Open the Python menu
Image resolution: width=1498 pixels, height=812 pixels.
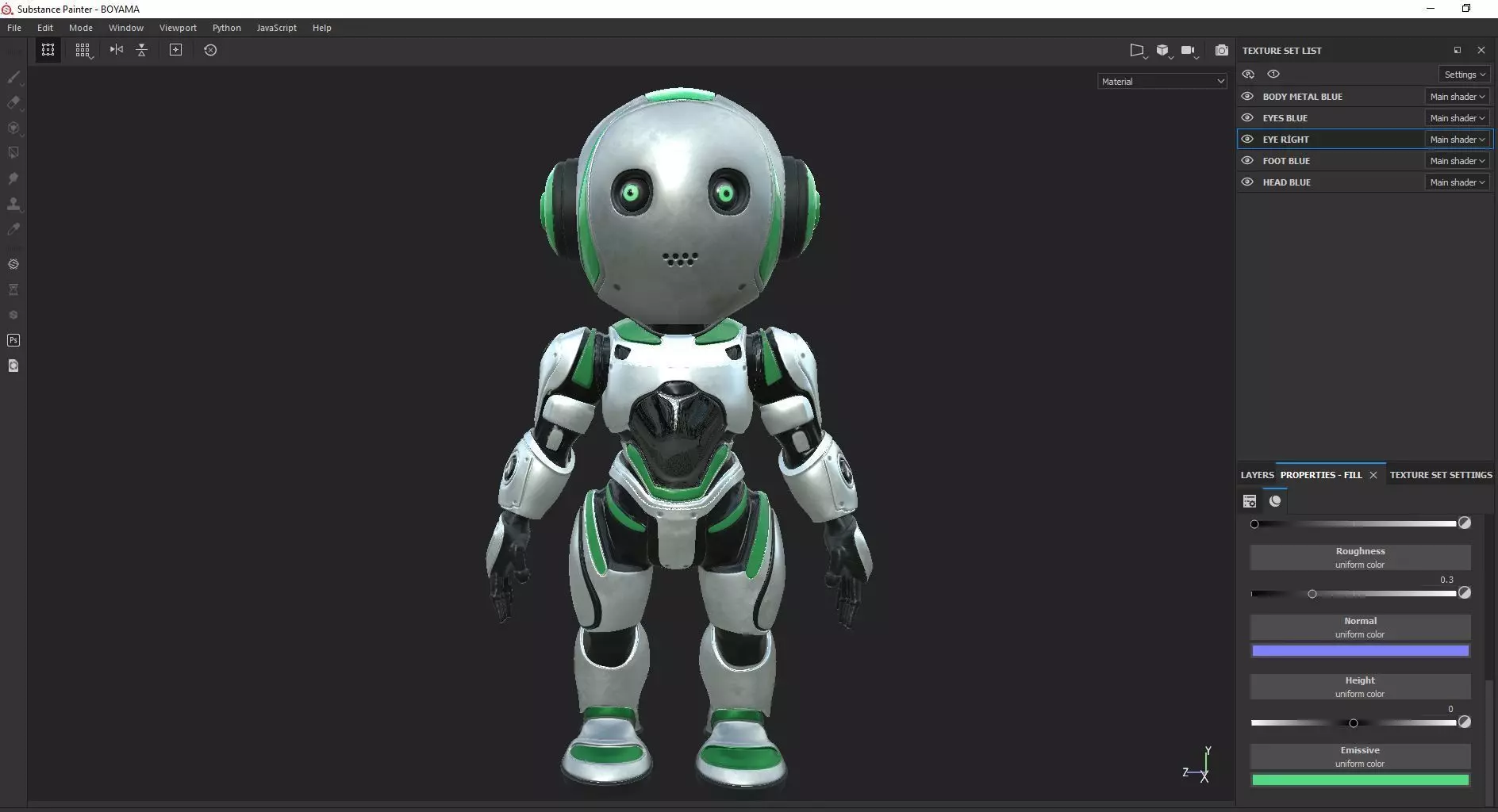227,28
